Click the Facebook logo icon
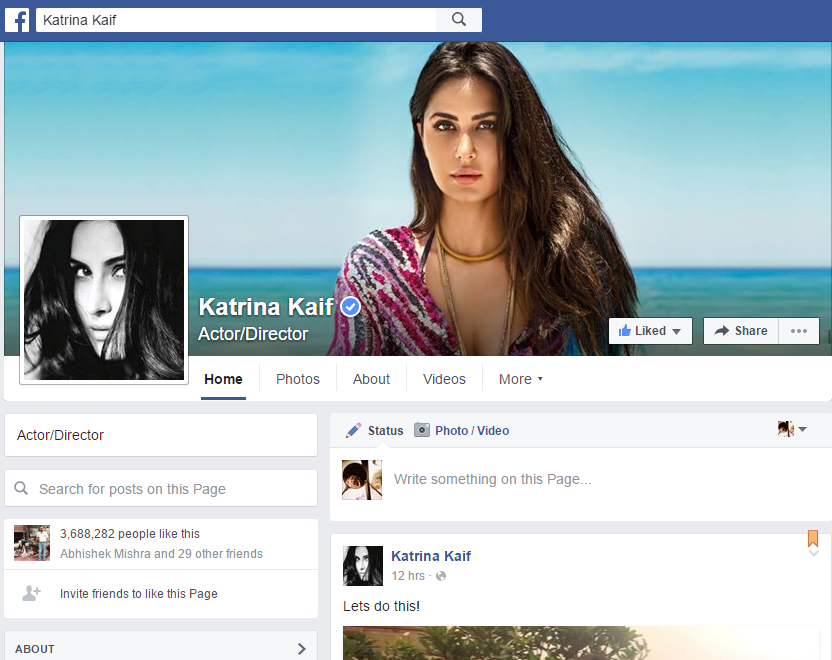832x660 pixels. tap(17, 20)
